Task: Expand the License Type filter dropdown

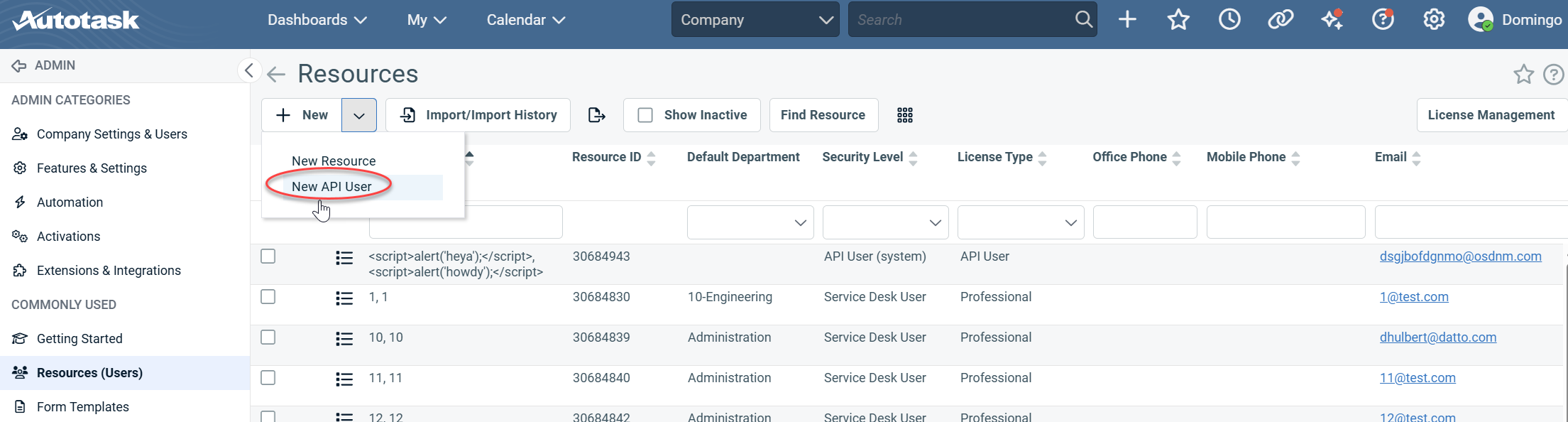Action: point(1020,223)
